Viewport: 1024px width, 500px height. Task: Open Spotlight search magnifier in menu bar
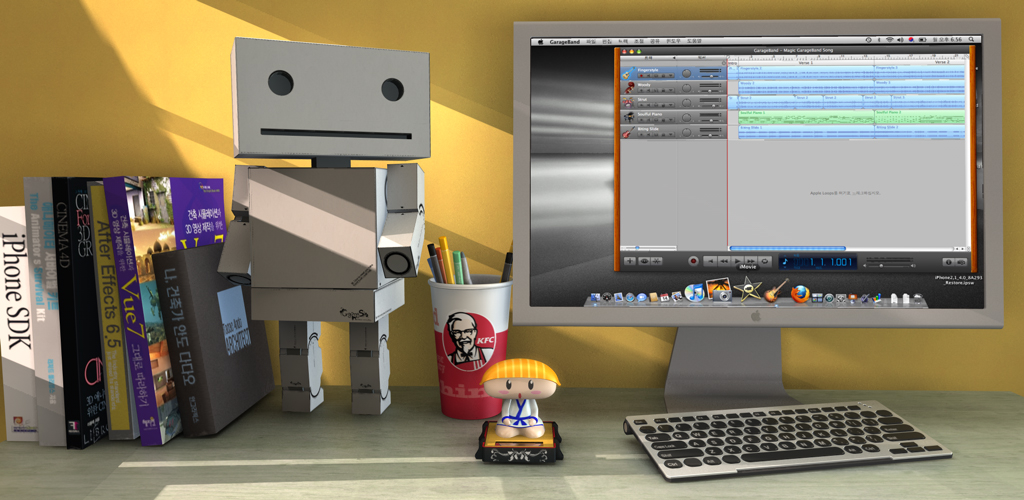971,40
